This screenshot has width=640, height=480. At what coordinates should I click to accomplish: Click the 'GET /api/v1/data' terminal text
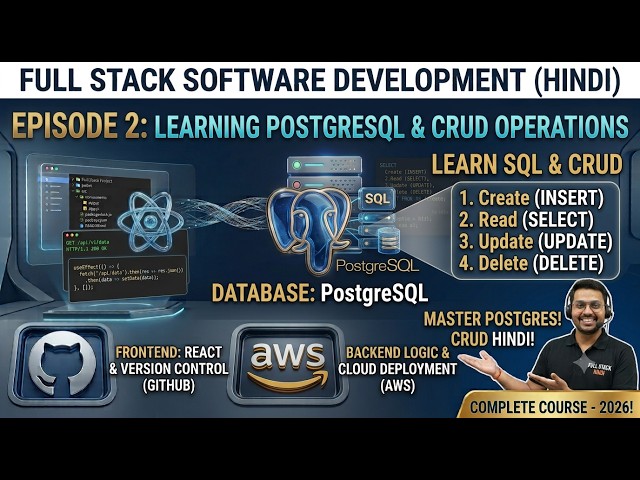point(87,242)
